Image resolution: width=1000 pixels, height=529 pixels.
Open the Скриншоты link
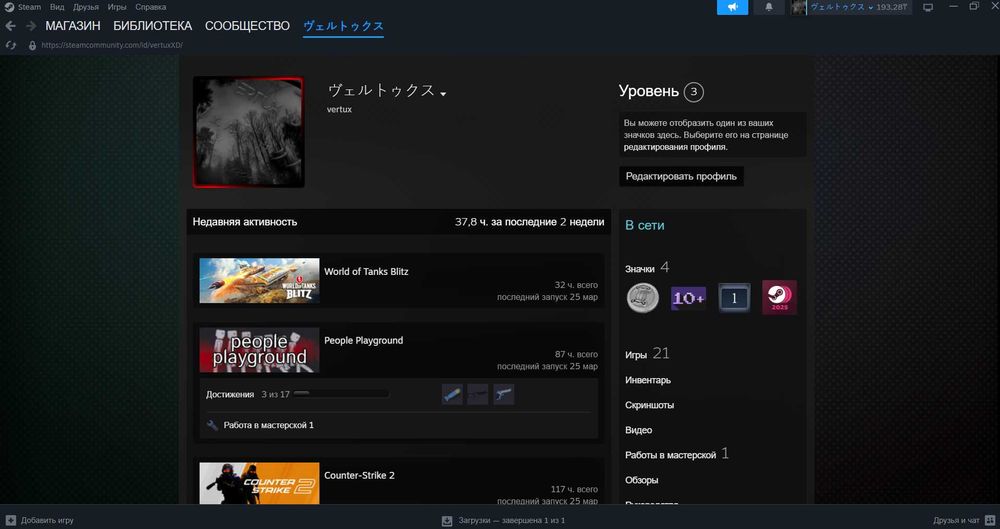[x=649, y=405]
